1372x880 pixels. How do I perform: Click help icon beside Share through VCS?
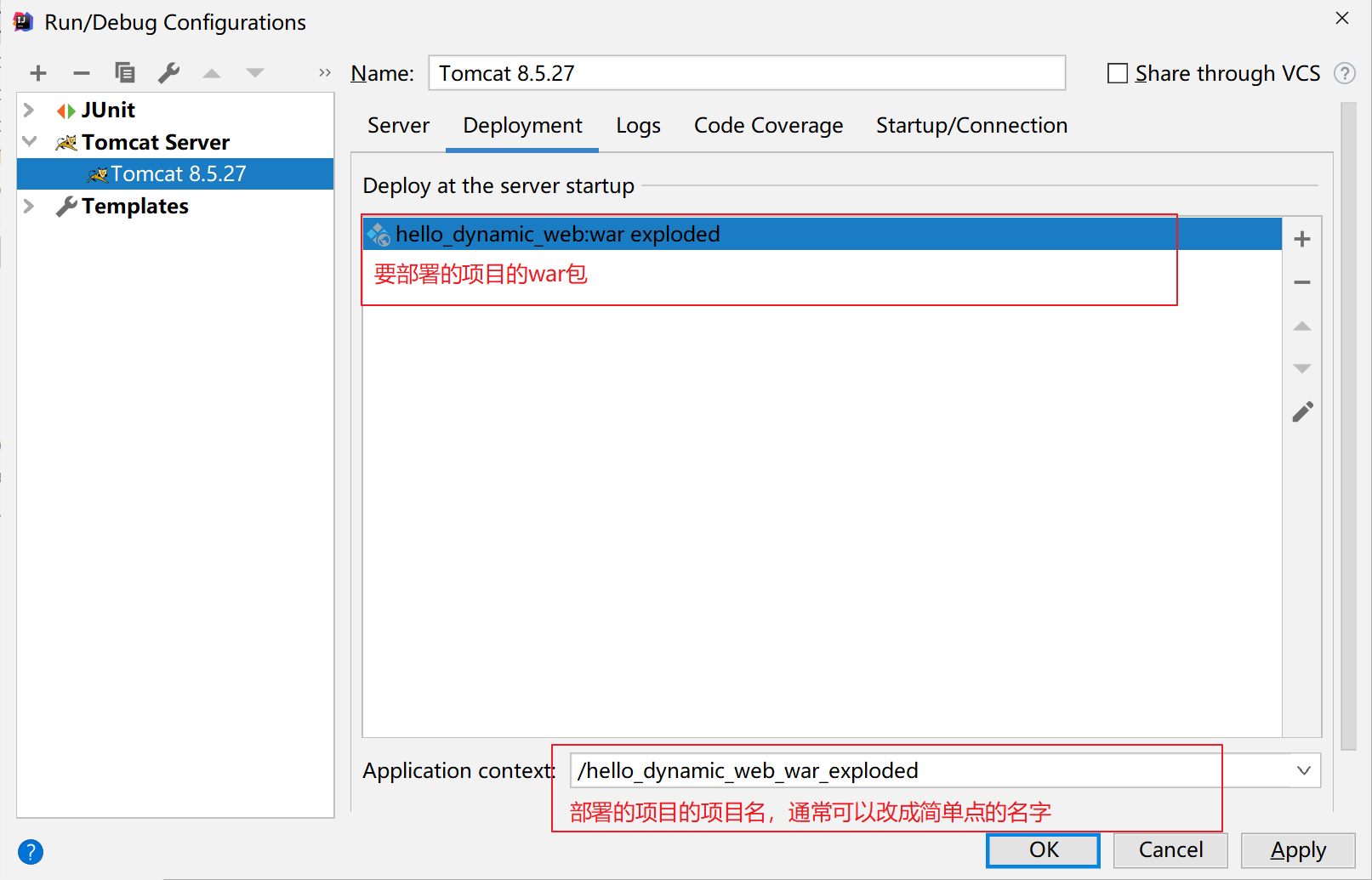[x=1345, y=74]
